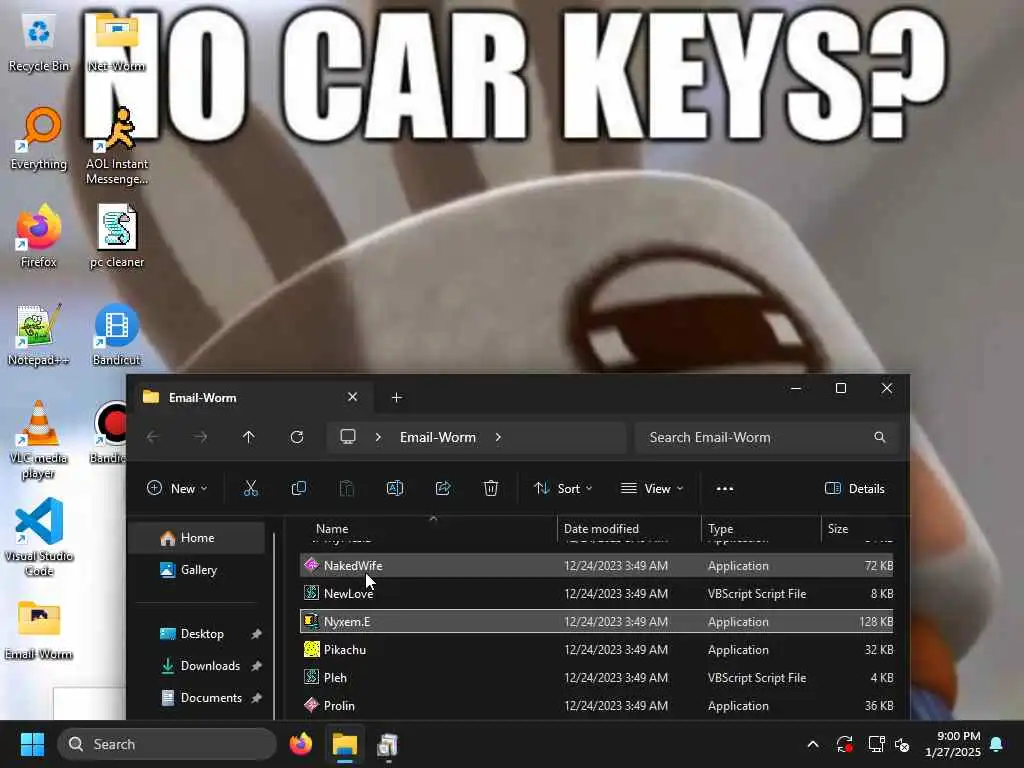Click the Delete trash icon

tap(490, 488)
